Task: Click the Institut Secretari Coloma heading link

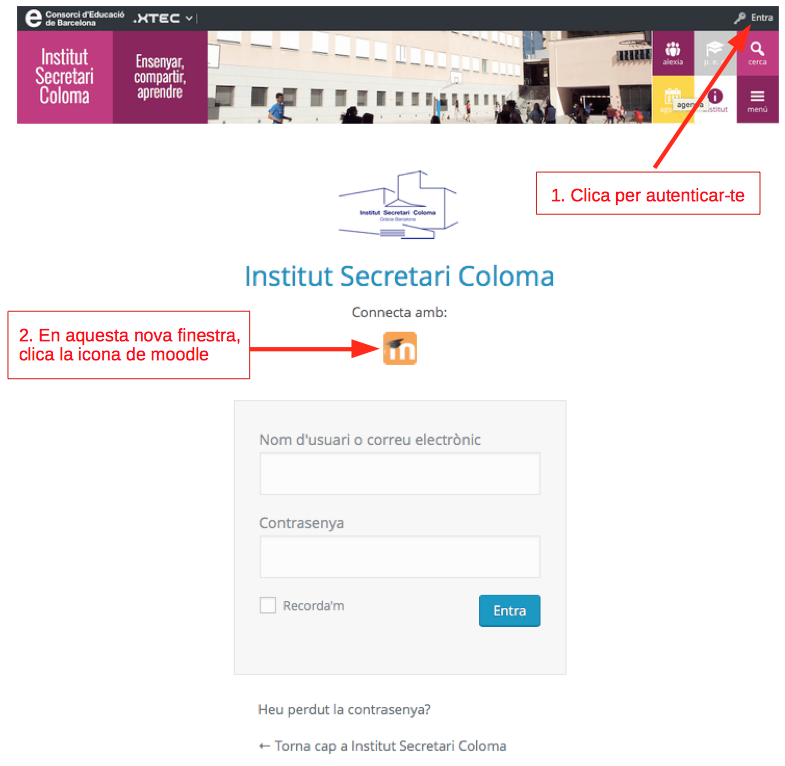Action: point(399,276)
